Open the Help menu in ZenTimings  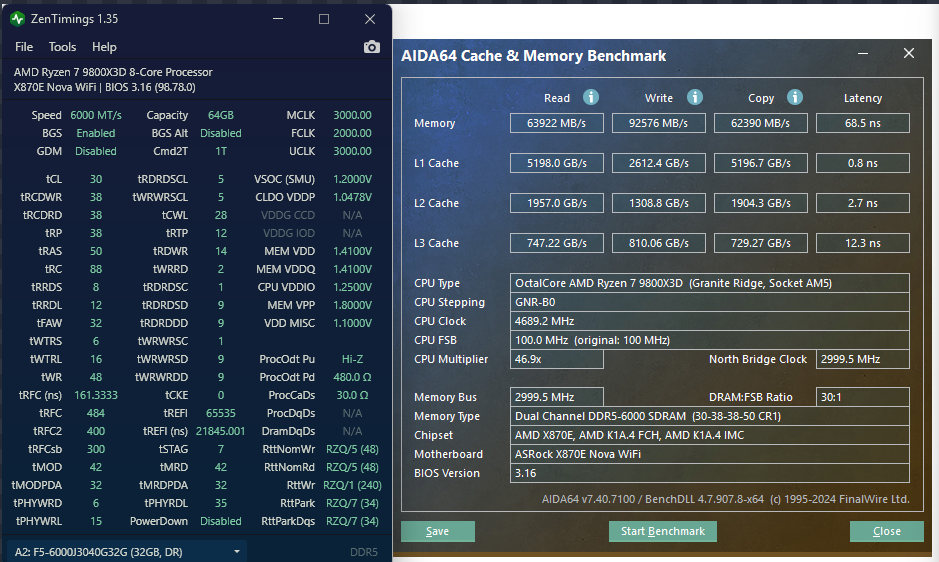[x=104, y=47]
